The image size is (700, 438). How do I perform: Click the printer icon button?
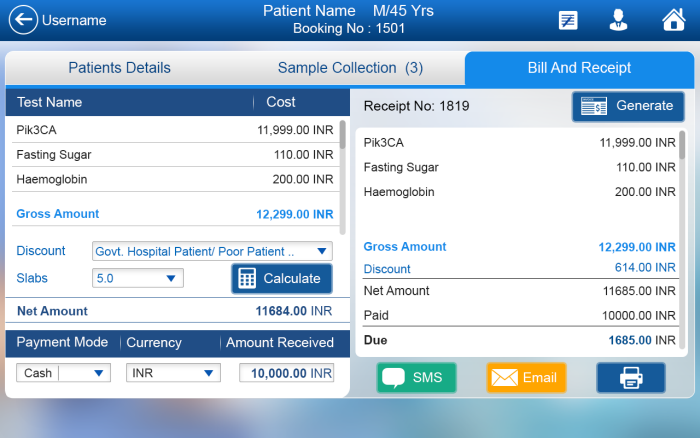(630, 377)
